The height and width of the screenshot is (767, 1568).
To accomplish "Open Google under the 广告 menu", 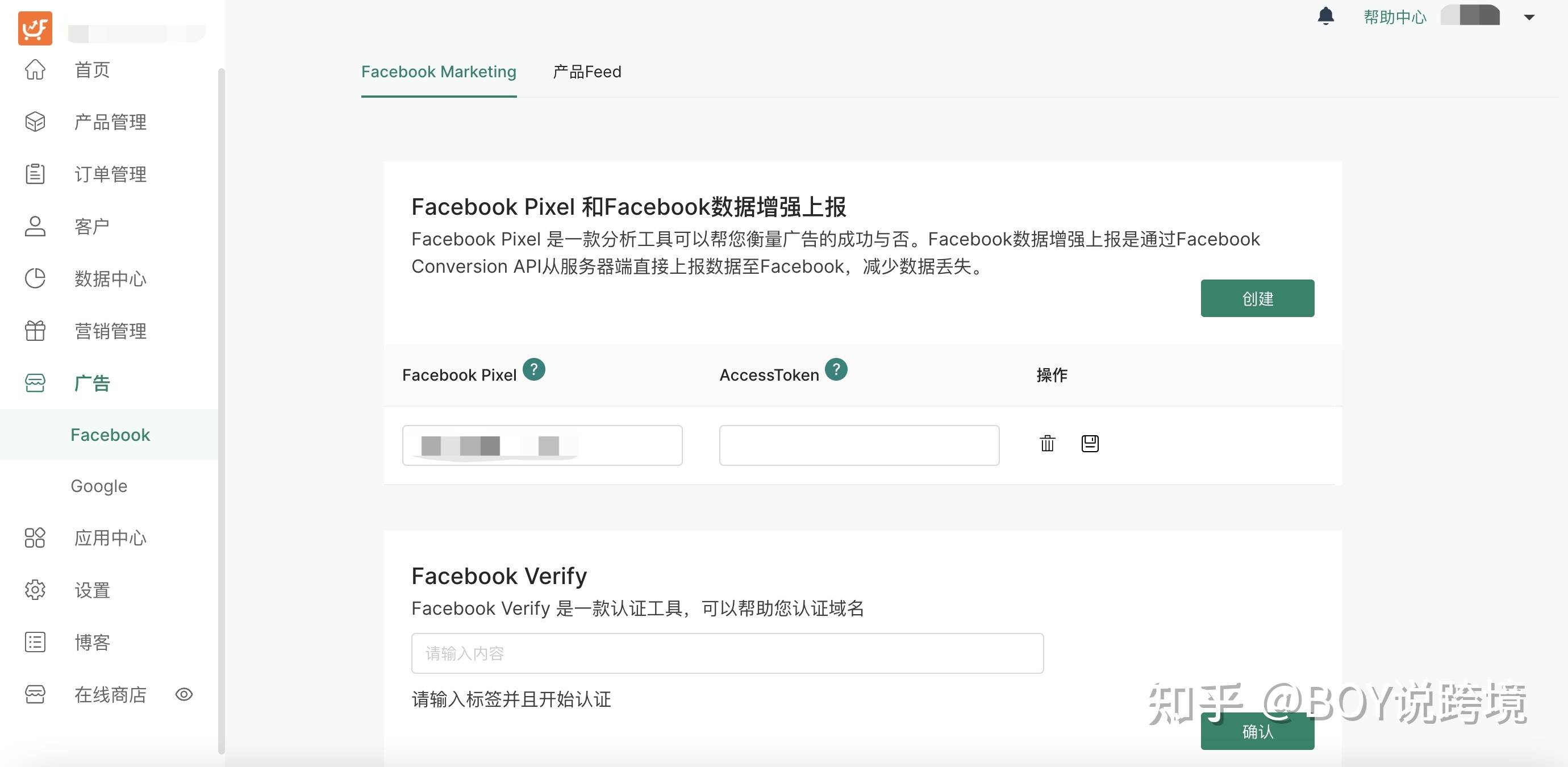I will (x=99, y=486).
